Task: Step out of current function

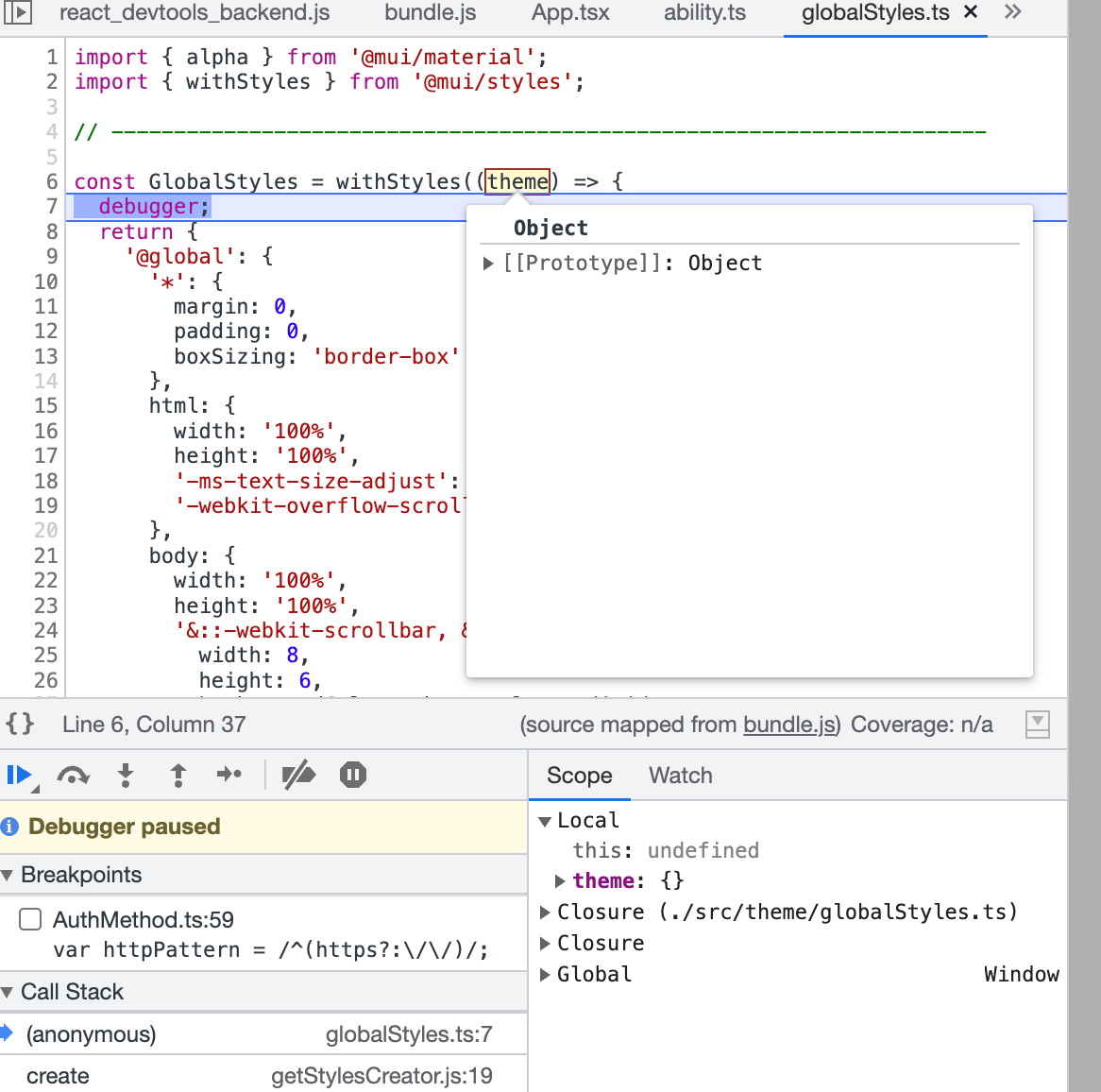Action: (x=178, y=776)
